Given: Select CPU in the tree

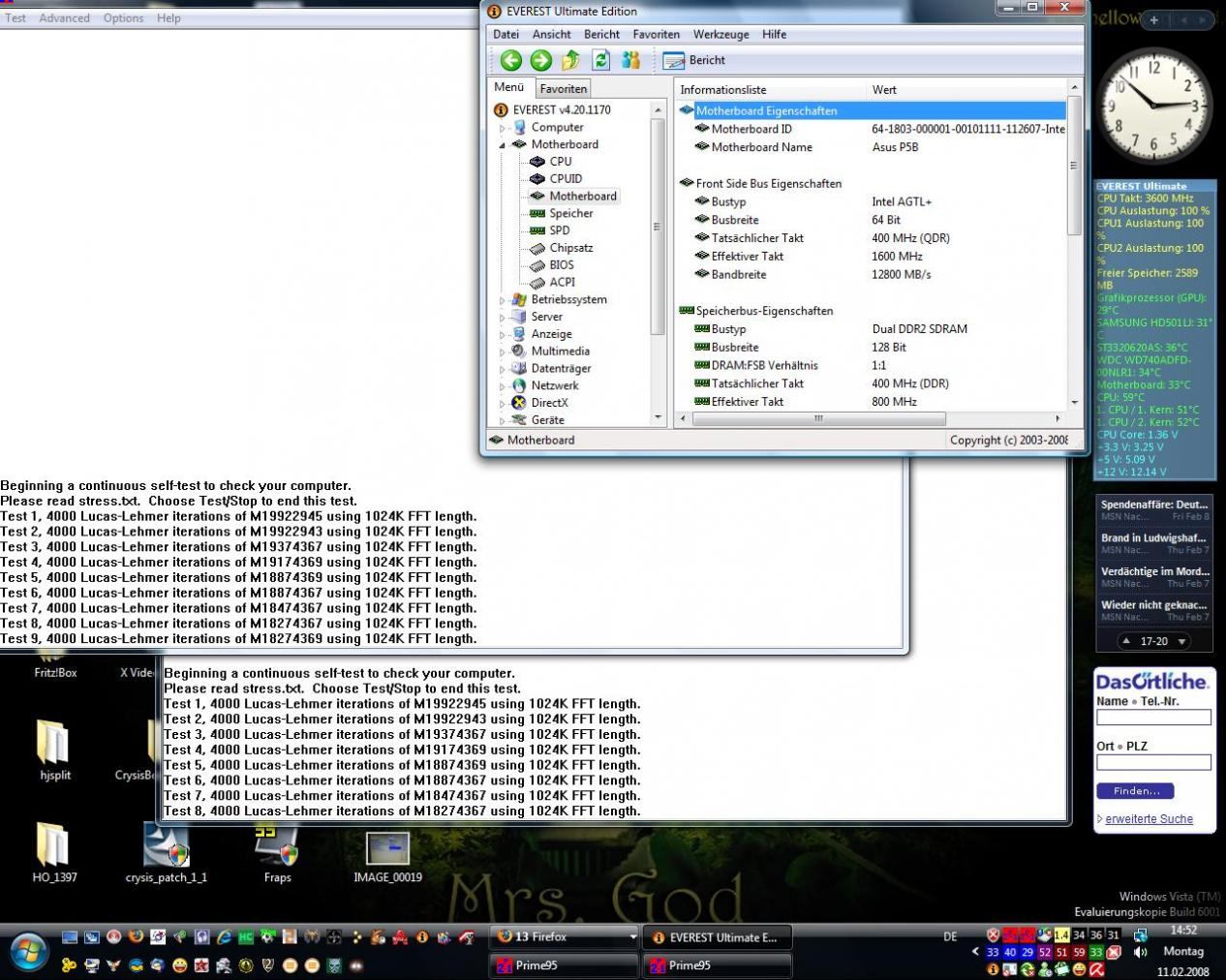Looking at the screenshot, I should pos(560,162).
